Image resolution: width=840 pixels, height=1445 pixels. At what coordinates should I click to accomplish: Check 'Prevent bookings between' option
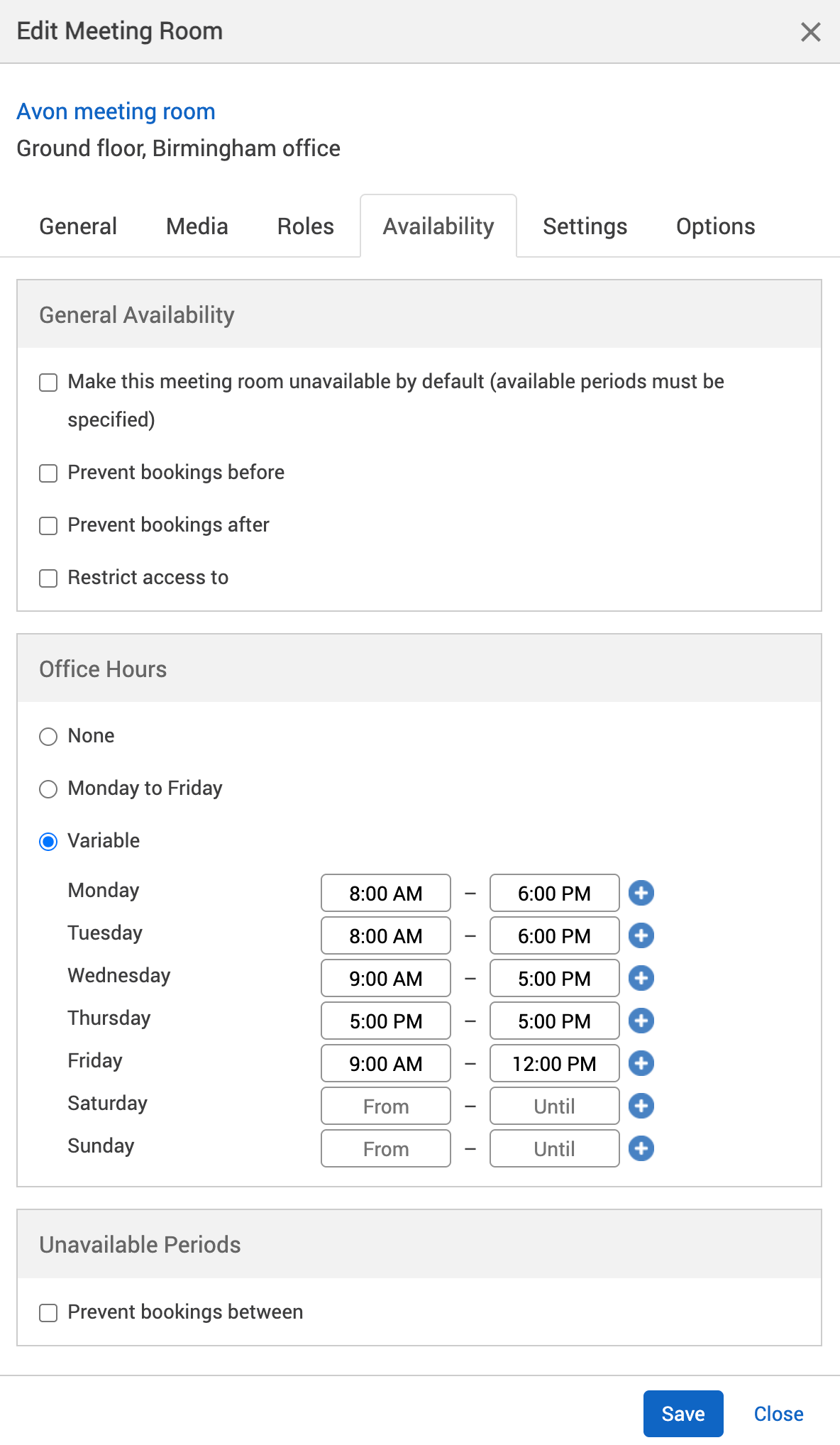48,1313
